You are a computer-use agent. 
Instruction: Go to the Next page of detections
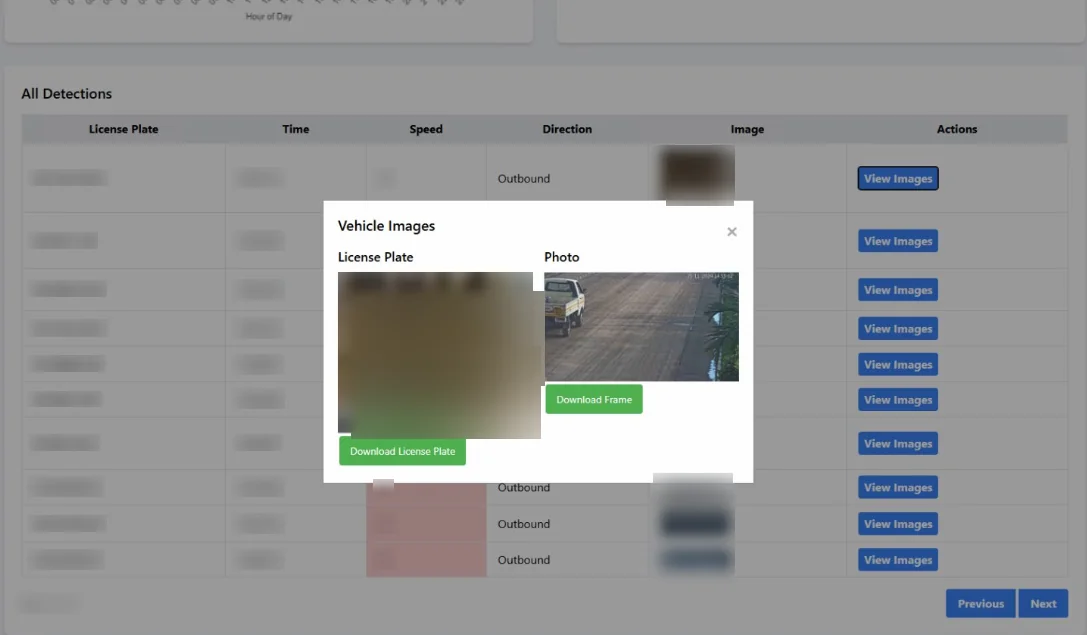click(x=1043, y=604)
